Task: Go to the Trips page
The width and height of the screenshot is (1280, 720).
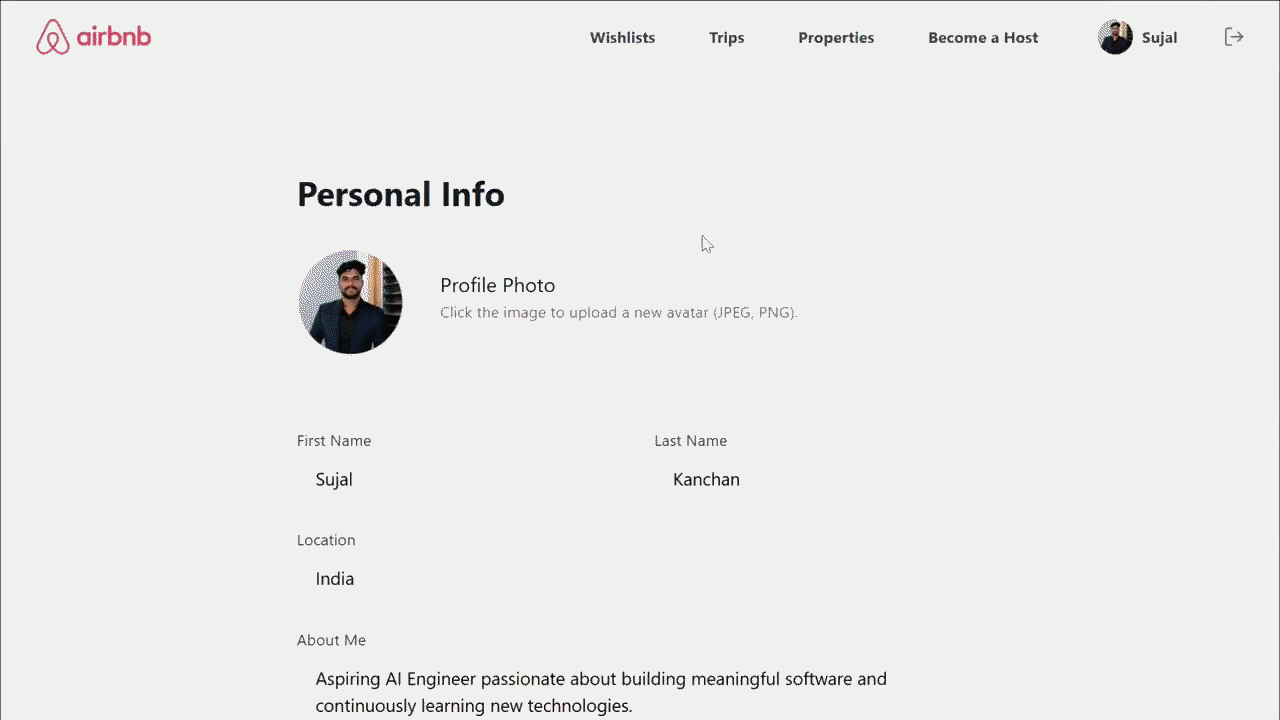Action: tap(727, 38)
